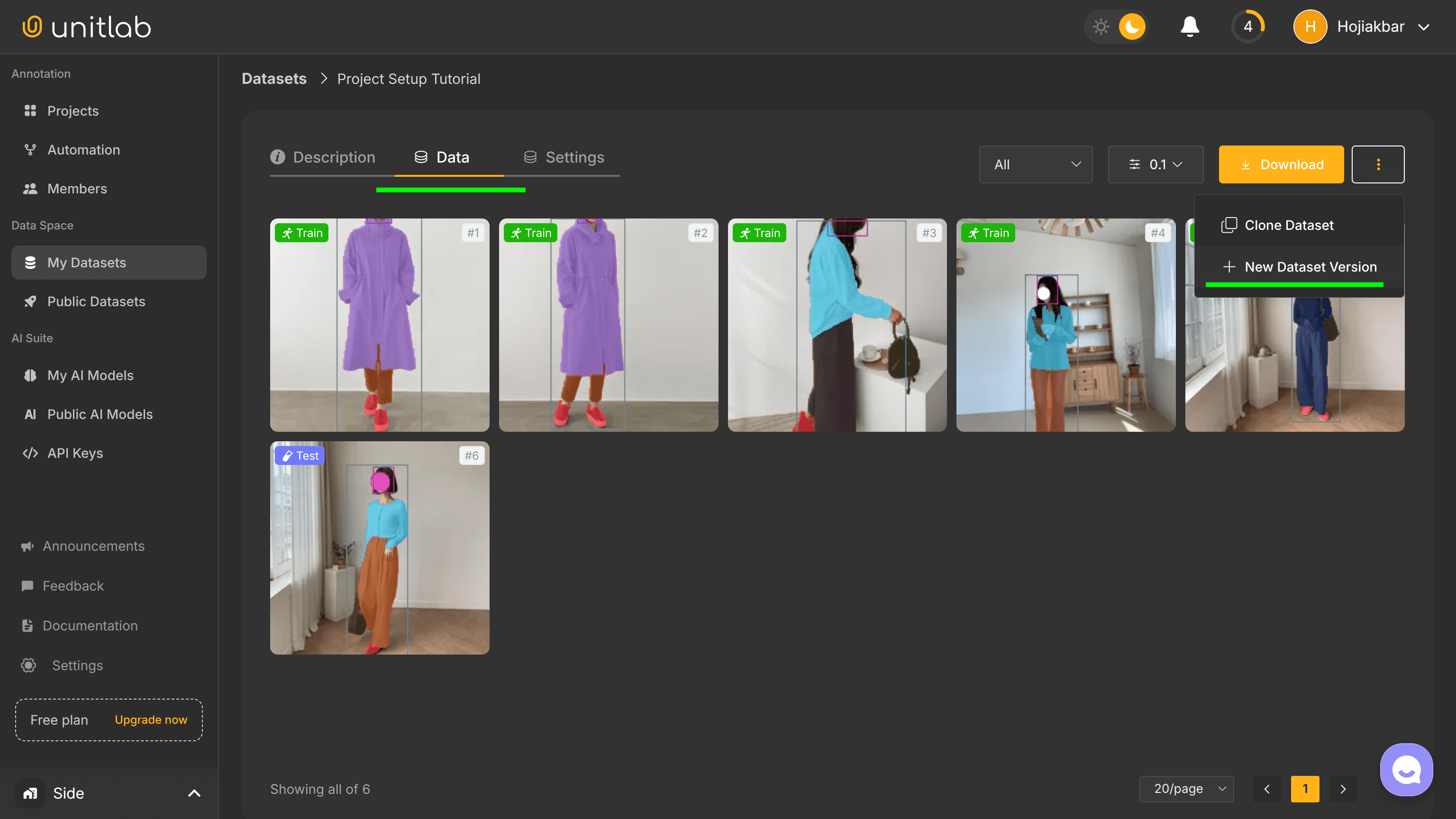Click the credits counter showing 4
1456x819 pixels.
[1247, 27]
